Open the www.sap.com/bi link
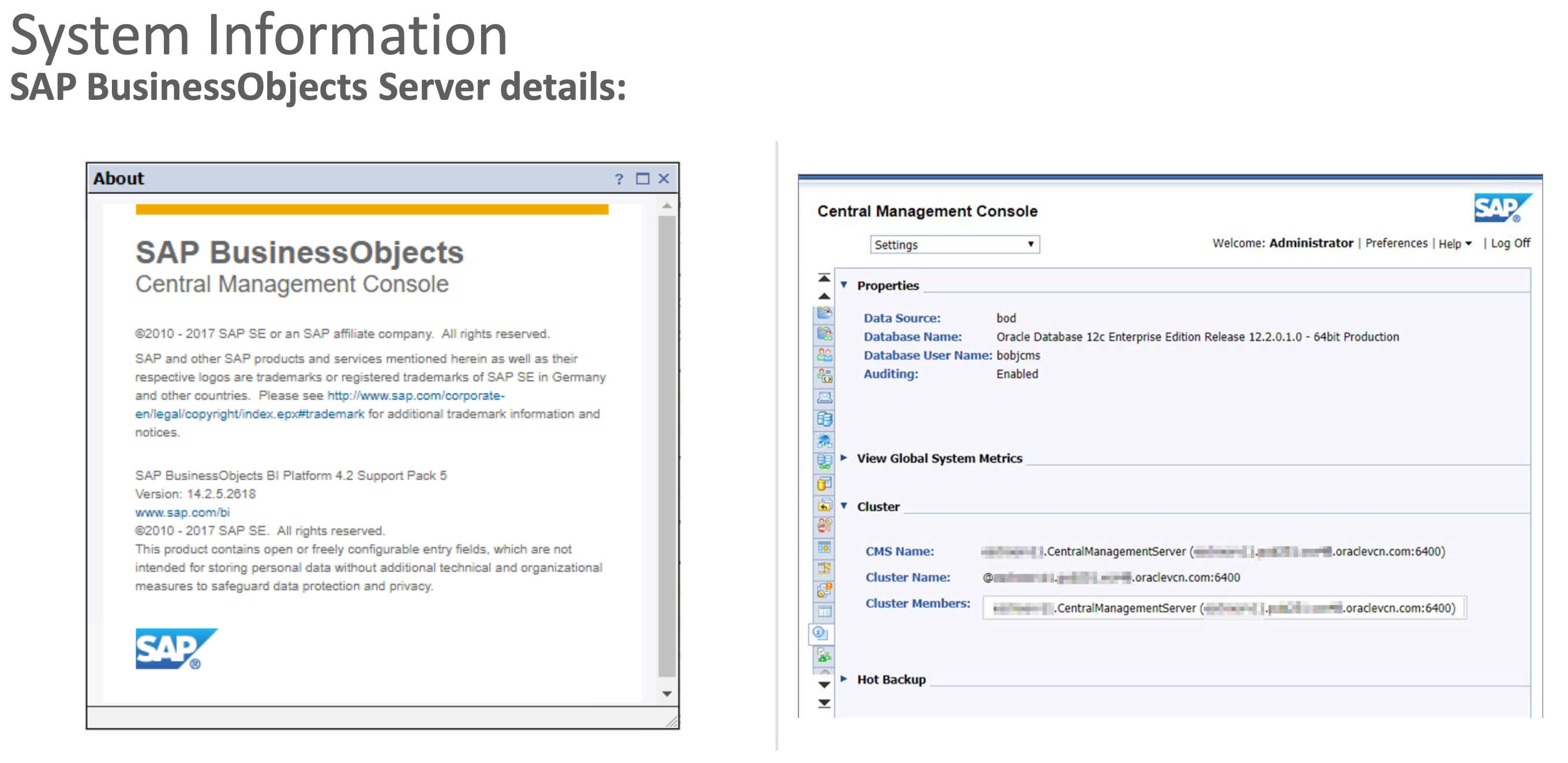 click(182, 513)
